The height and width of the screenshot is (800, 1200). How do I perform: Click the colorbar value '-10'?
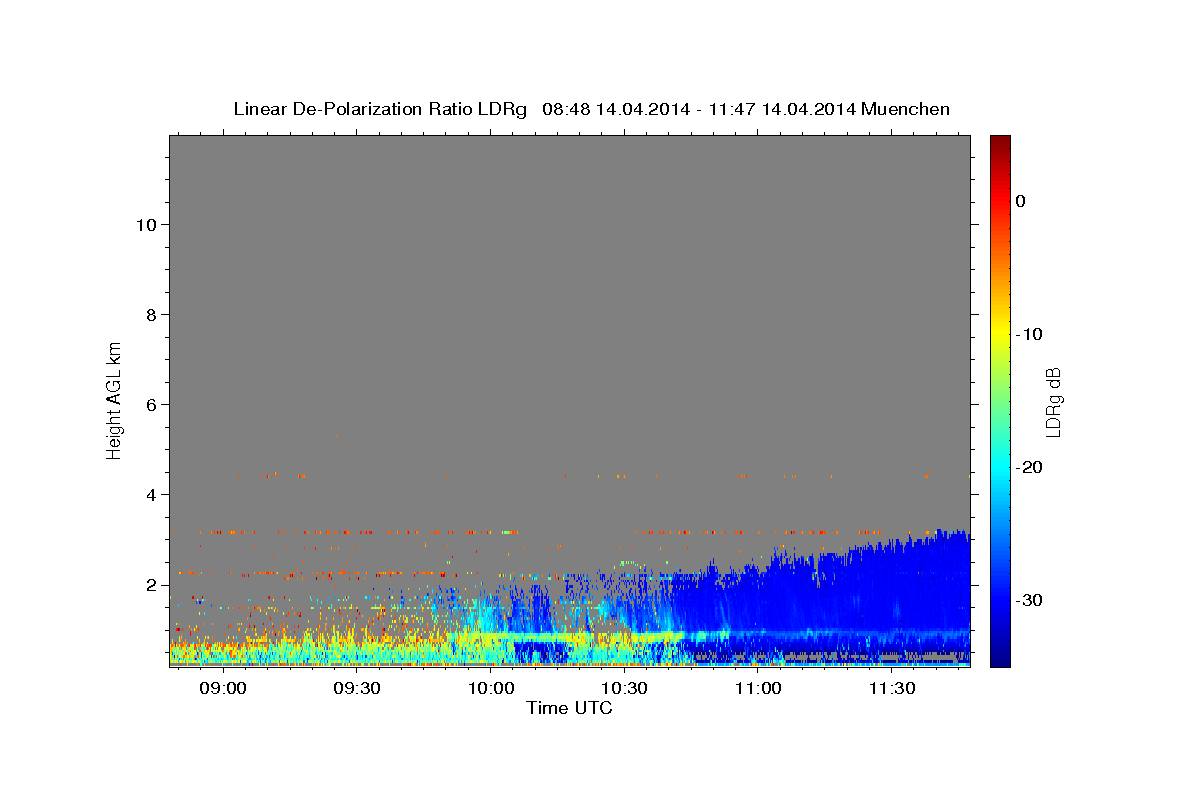click(1030, 334)
